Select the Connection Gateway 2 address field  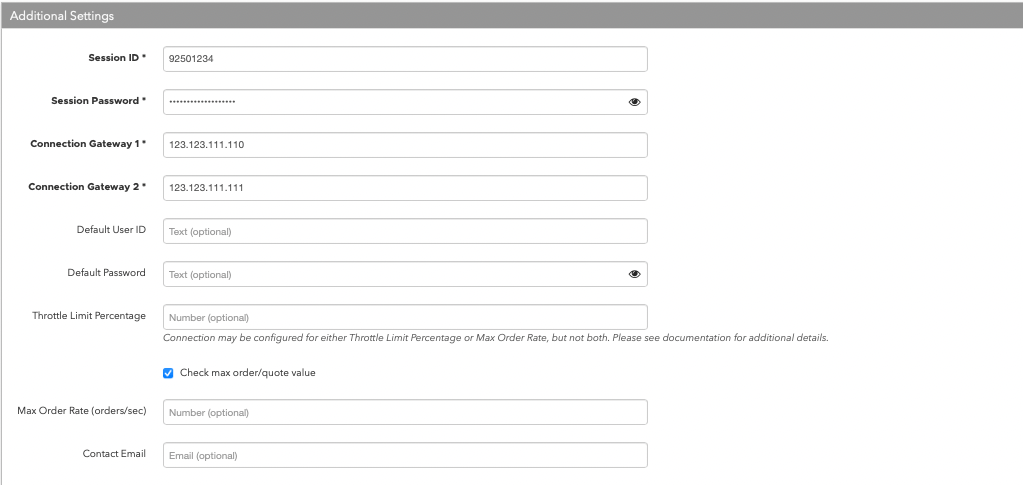coord(405,188)
